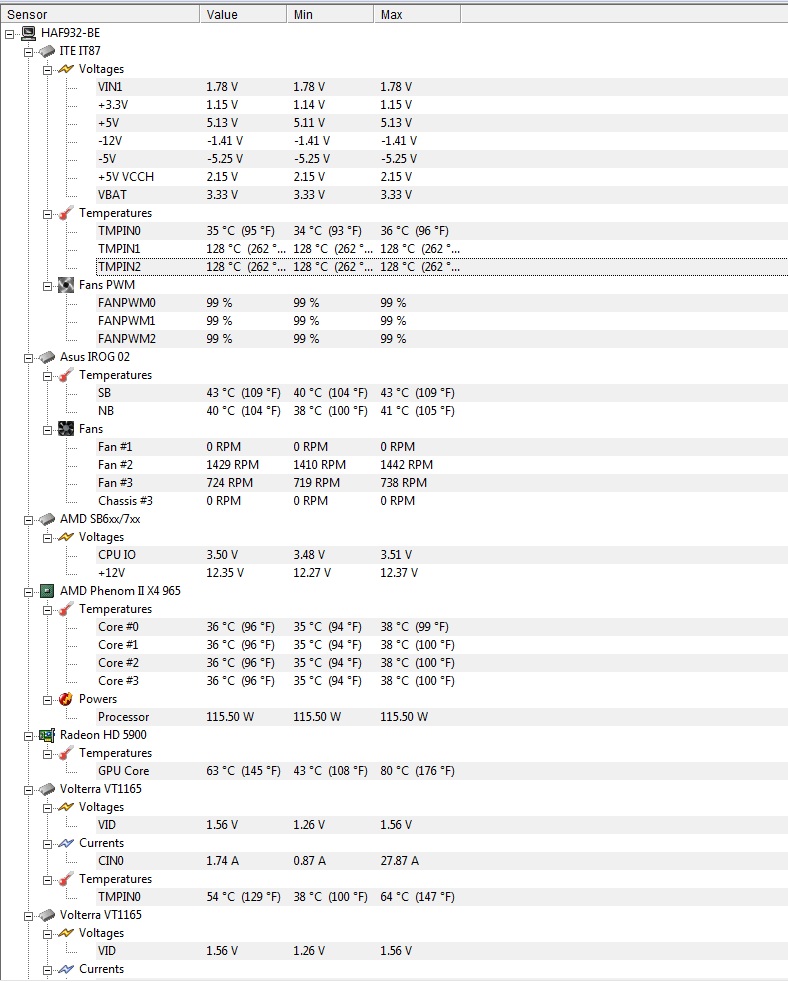Select the Core #0 temperature row

[442, 627]
